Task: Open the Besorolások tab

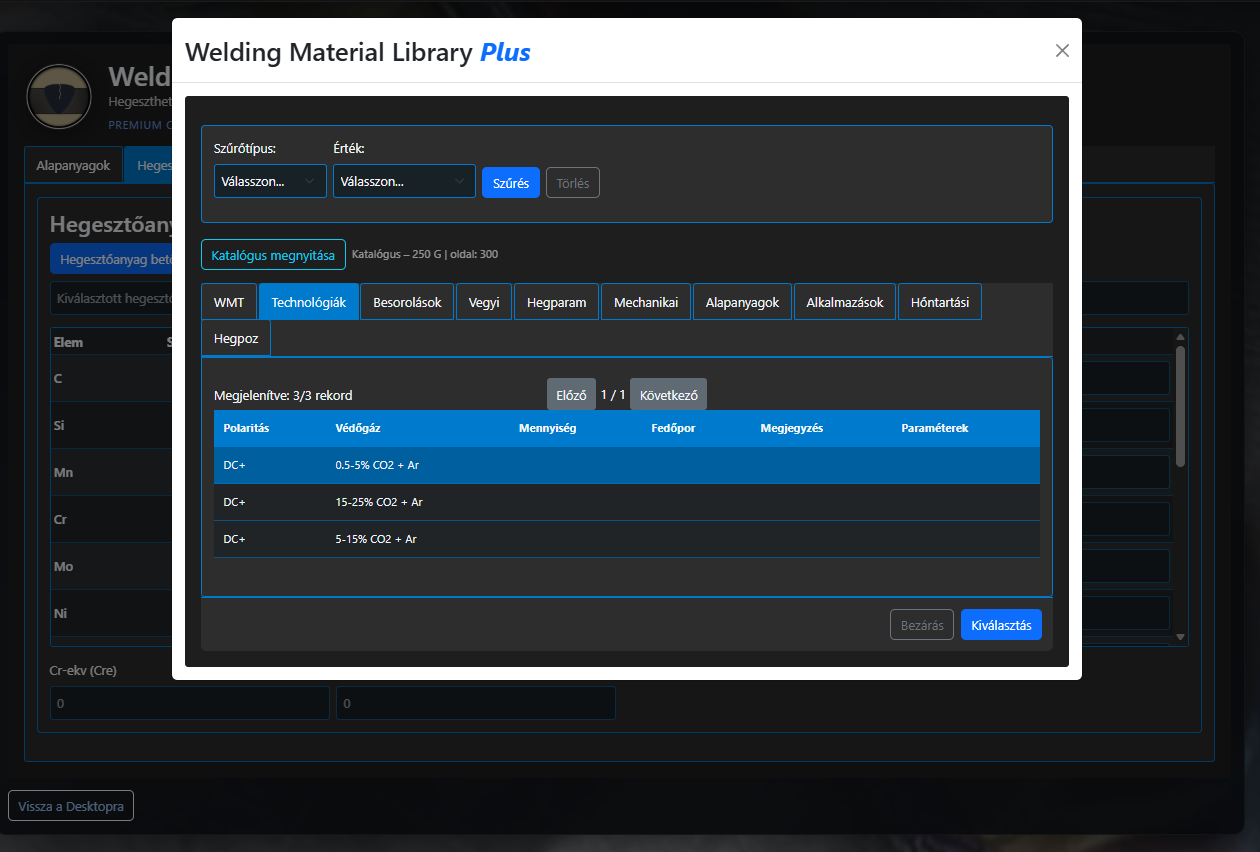Action: (x=407, y=302)
